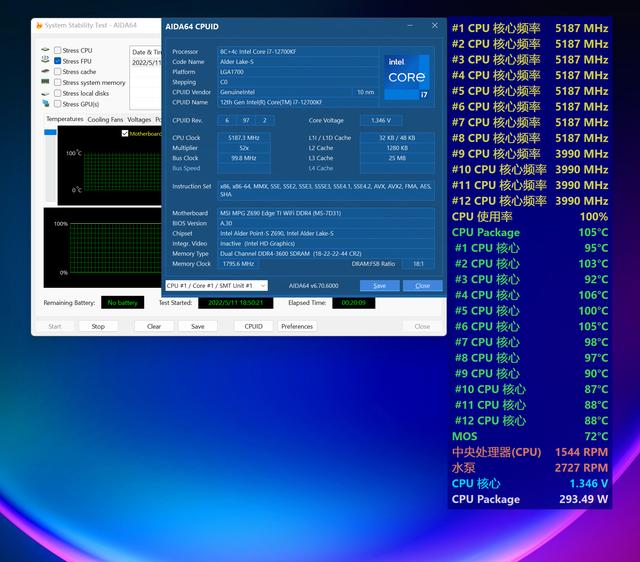This screenshot has width=640, height=562.
Task: Open the CPU #1 / Core #1 selector dropdown
Action: [216, 286]
